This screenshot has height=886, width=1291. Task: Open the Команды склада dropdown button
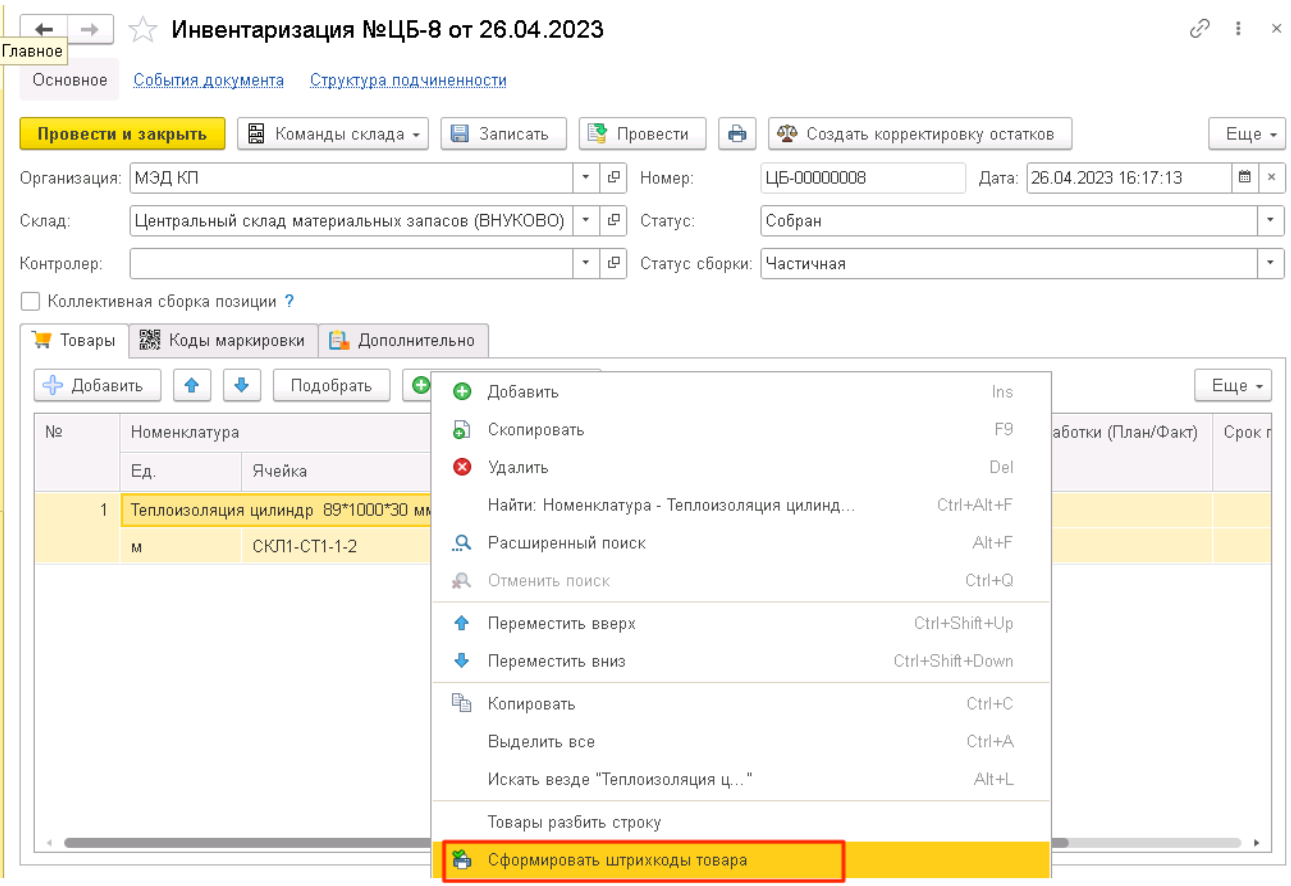point(333,134)
